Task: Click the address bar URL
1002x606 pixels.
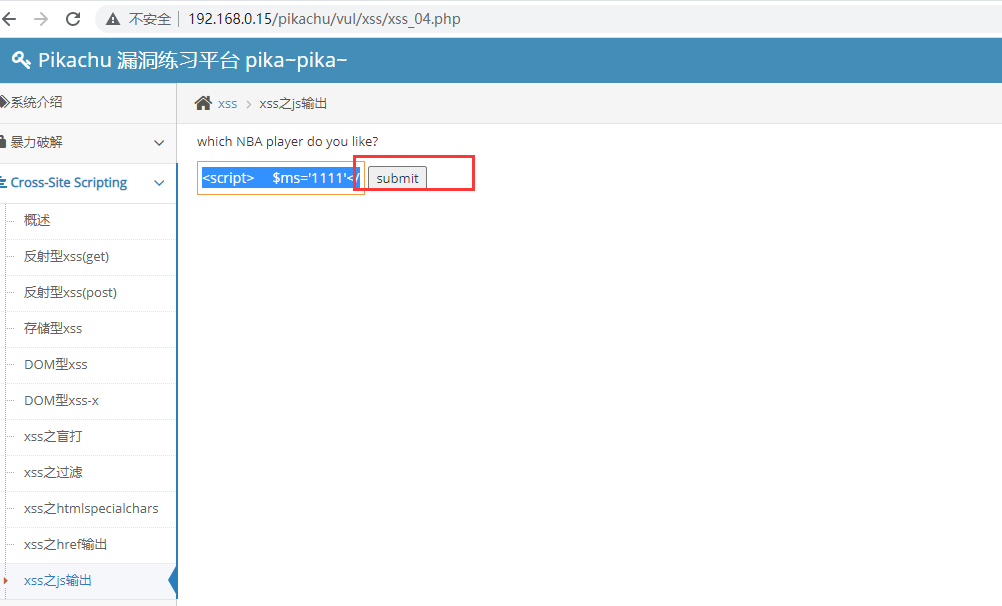Action: click(x=323, y=19)
